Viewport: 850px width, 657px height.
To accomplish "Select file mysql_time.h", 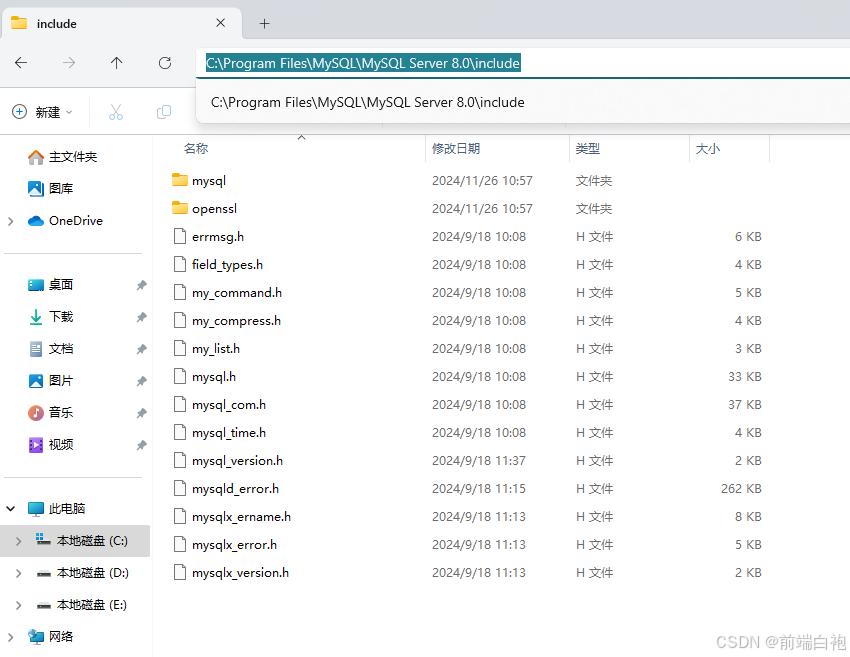I will [220, 433].
